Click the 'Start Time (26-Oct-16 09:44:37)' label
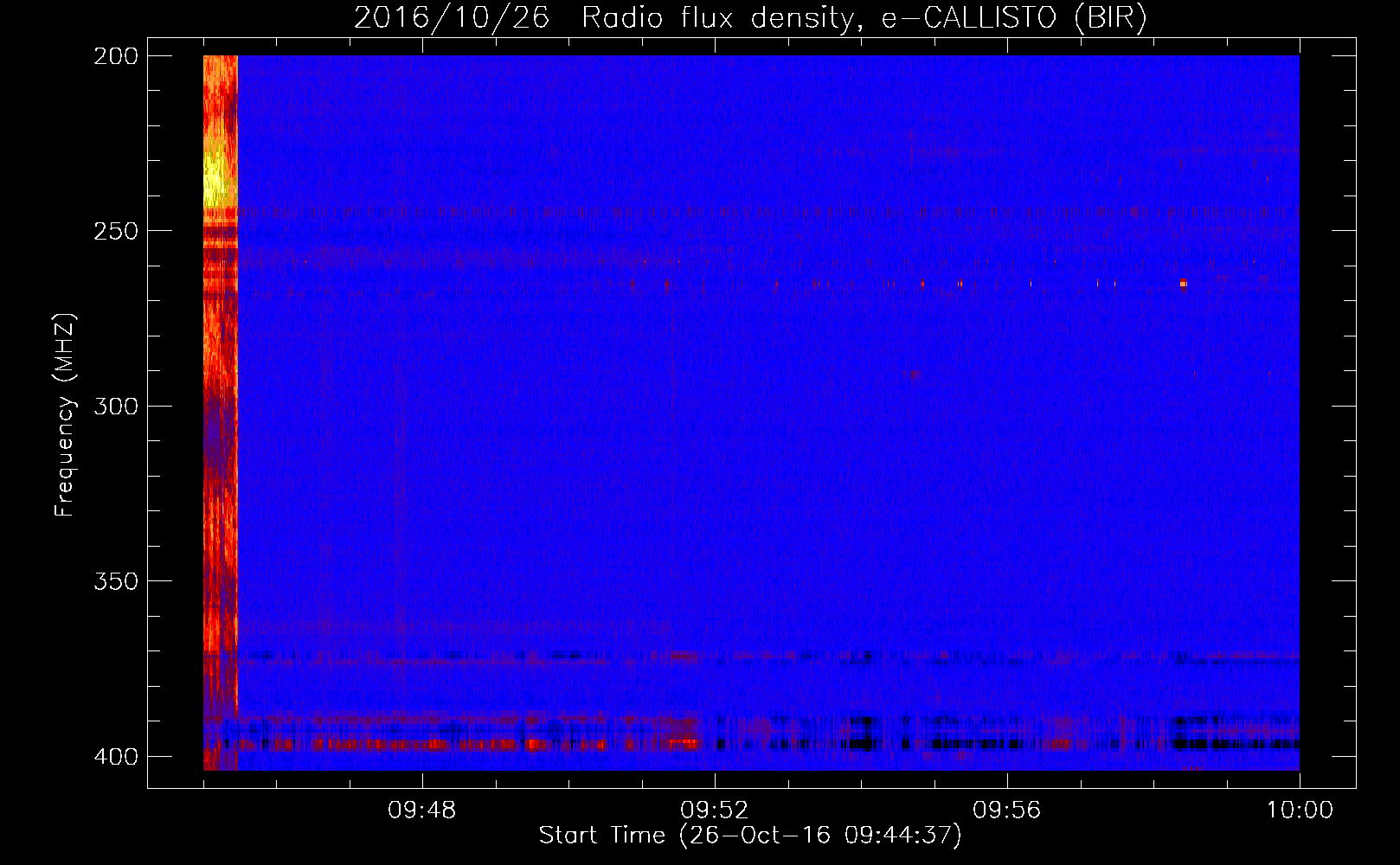Viewport: 1400px width, 865px height. click(750, 836)
